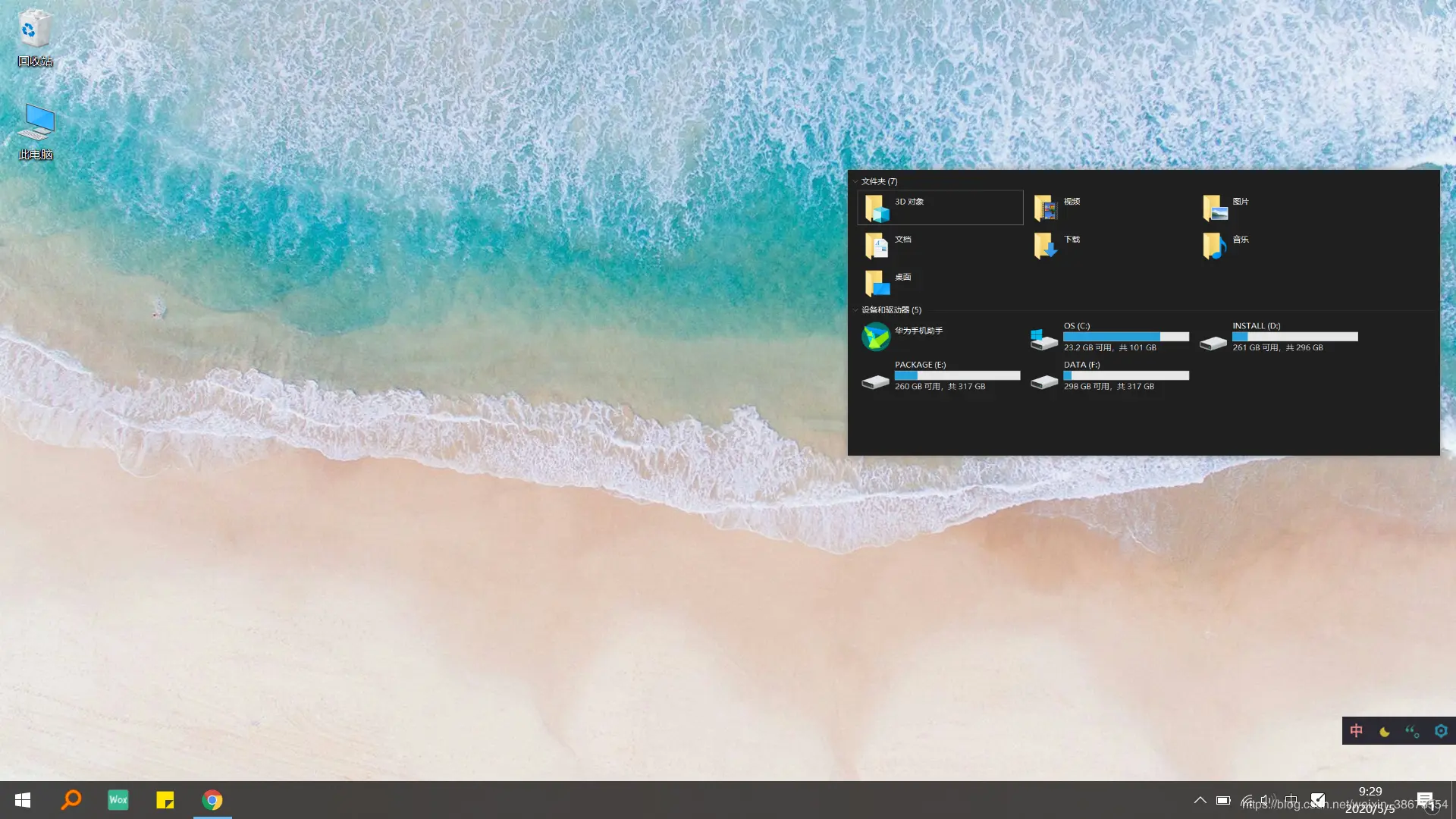Click the blue gear IME settings icon
1456x819 pixels.
(x=1441, y=731)
